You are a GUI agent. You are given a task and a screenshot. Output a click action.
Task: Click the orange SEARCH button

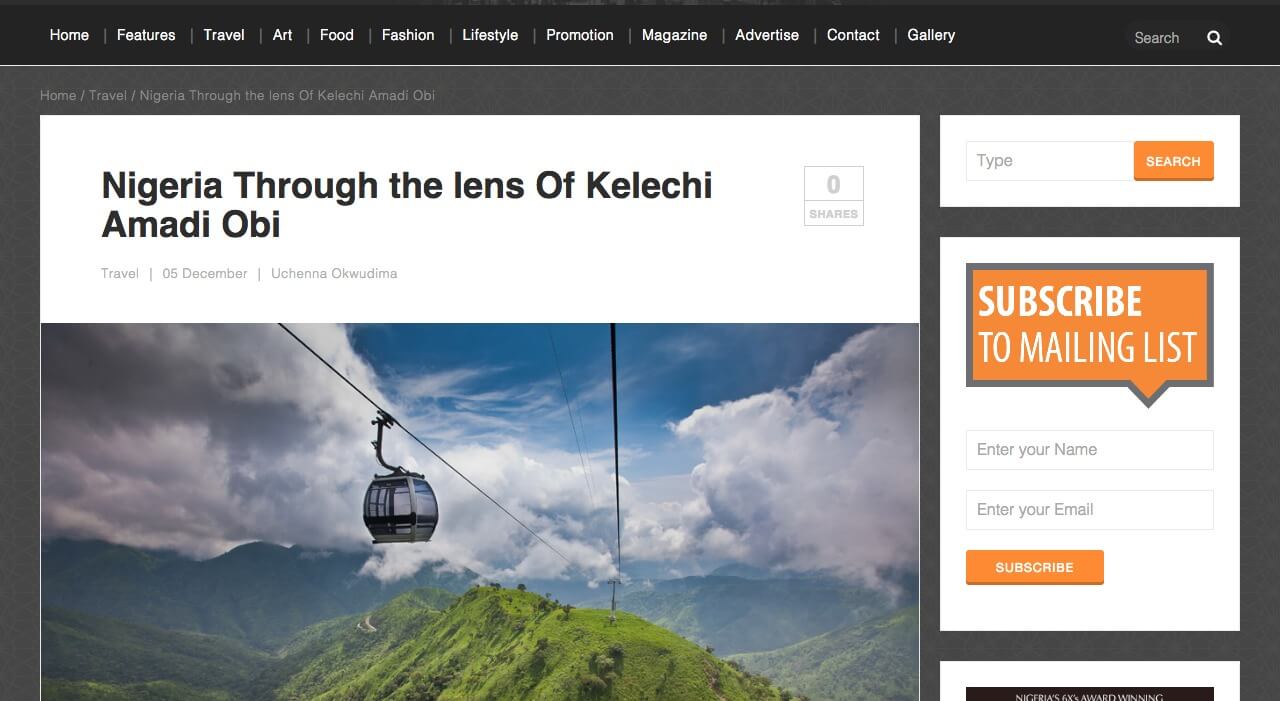(x=1173, y=161)
